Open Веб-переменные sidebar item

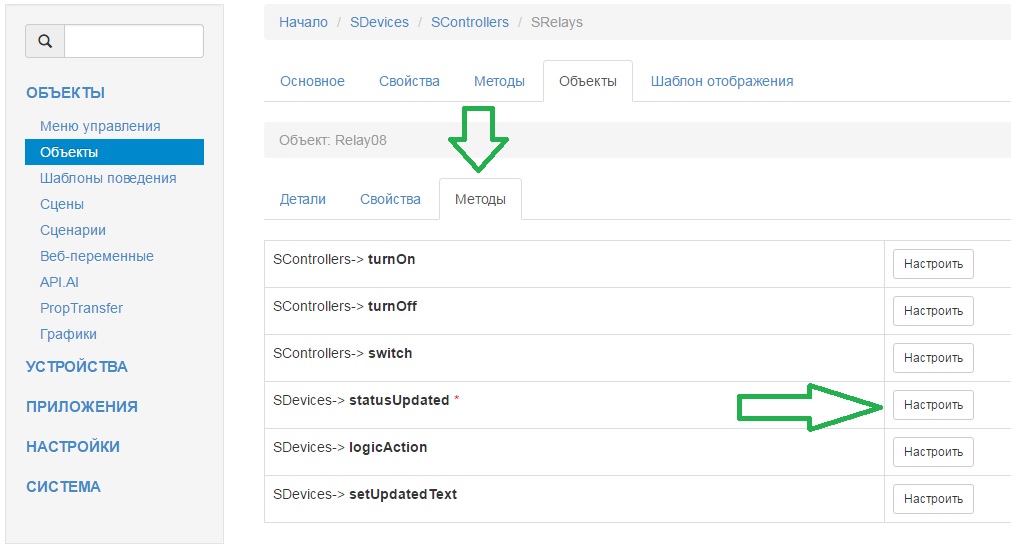pos(97,256)
